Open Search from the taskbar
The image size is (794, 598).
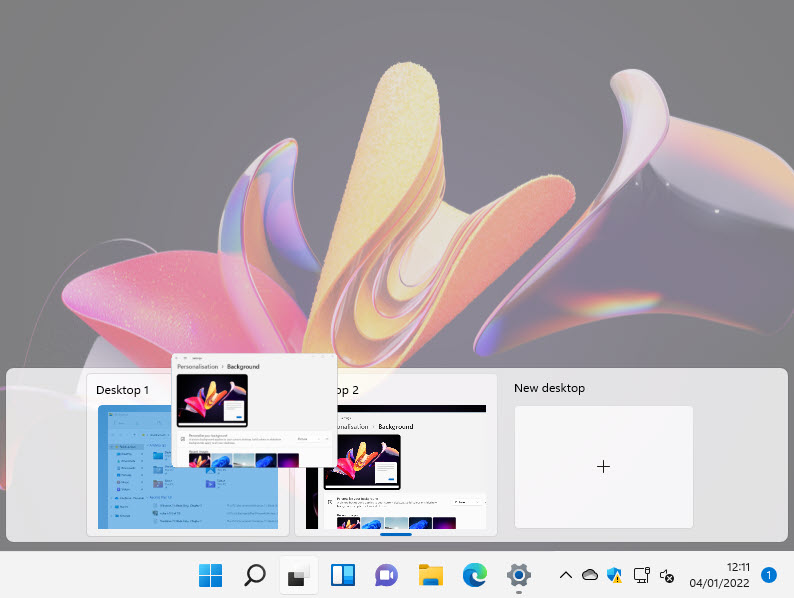255,575
